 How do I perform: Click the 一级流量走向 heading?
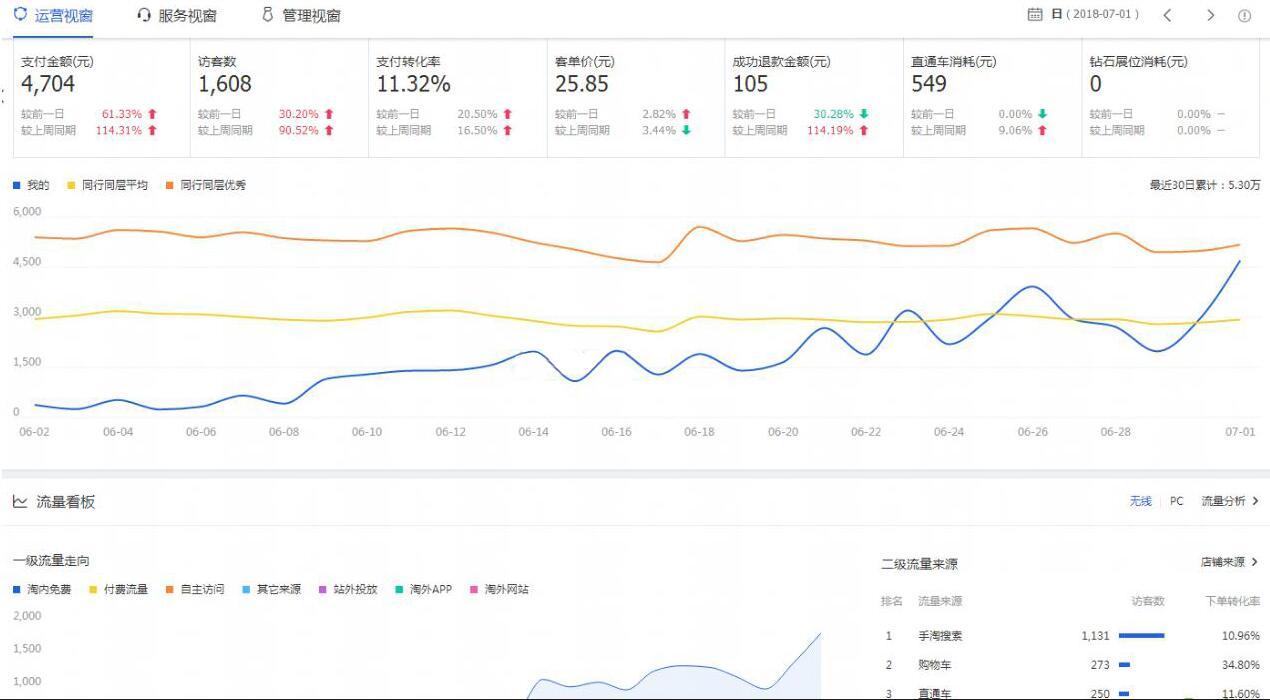[x=51, y=561]
